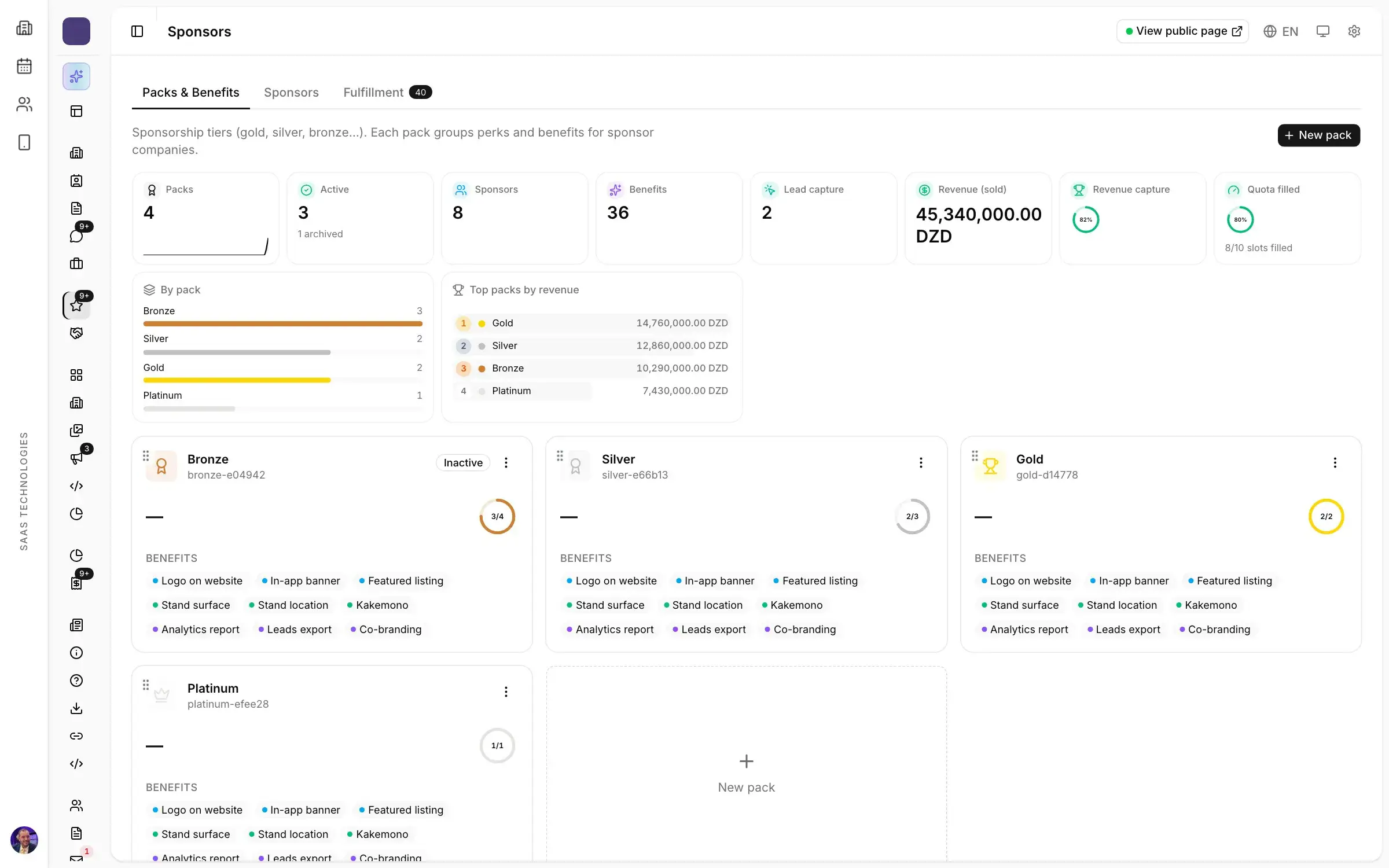Open the help question mark icon
This screenshot has height=868, width=1389.
click(x=76, y=681)
